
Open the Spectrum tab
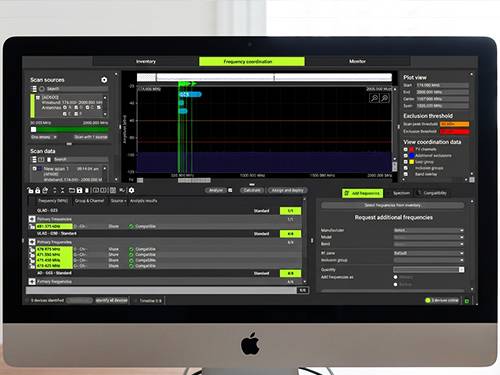pyautogui.click(x=399, y=193)
